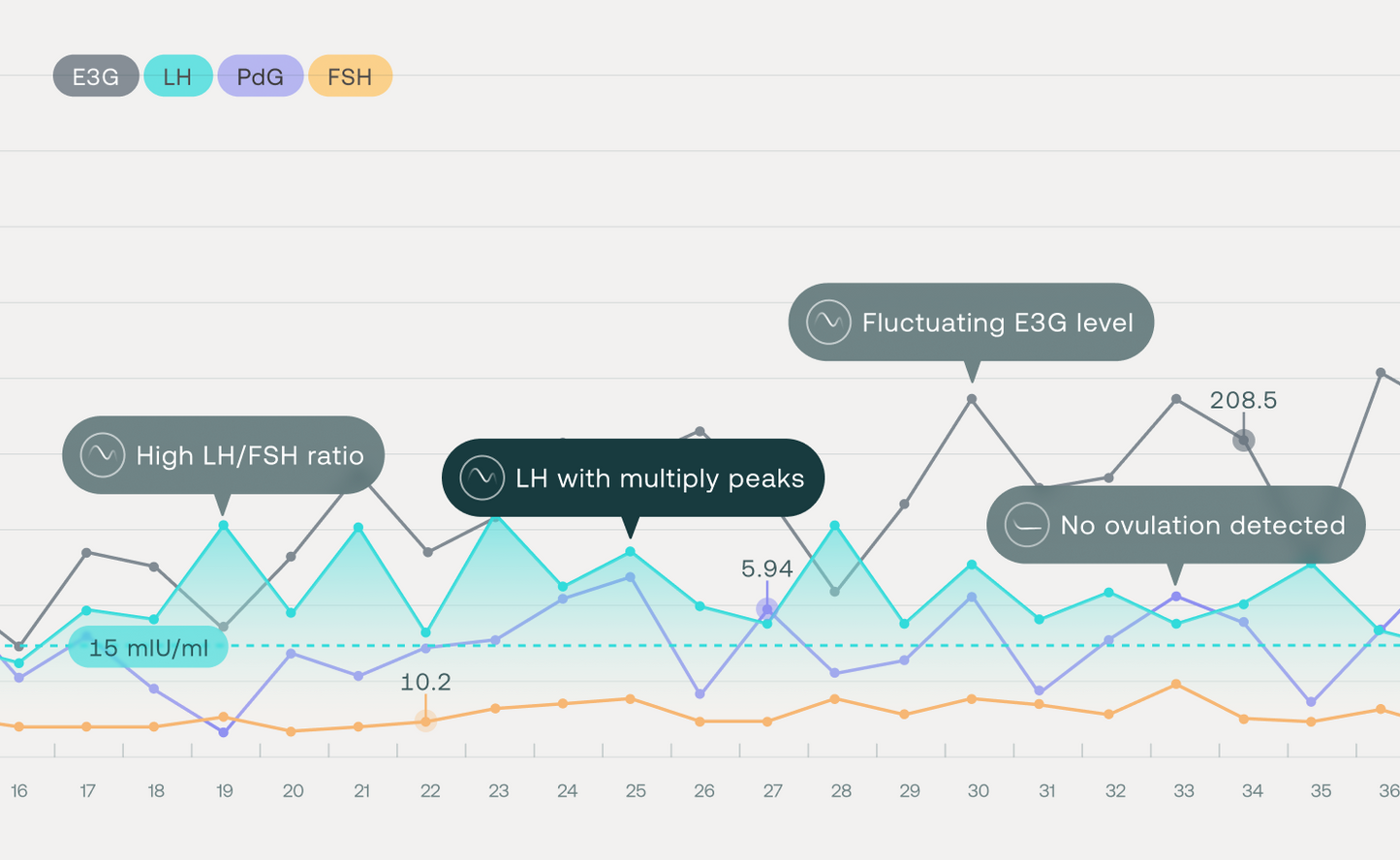The image size is (1400, 860).
Task: Open the High LH/FSH ratio annotation
Action: click(x=249, y=455)
